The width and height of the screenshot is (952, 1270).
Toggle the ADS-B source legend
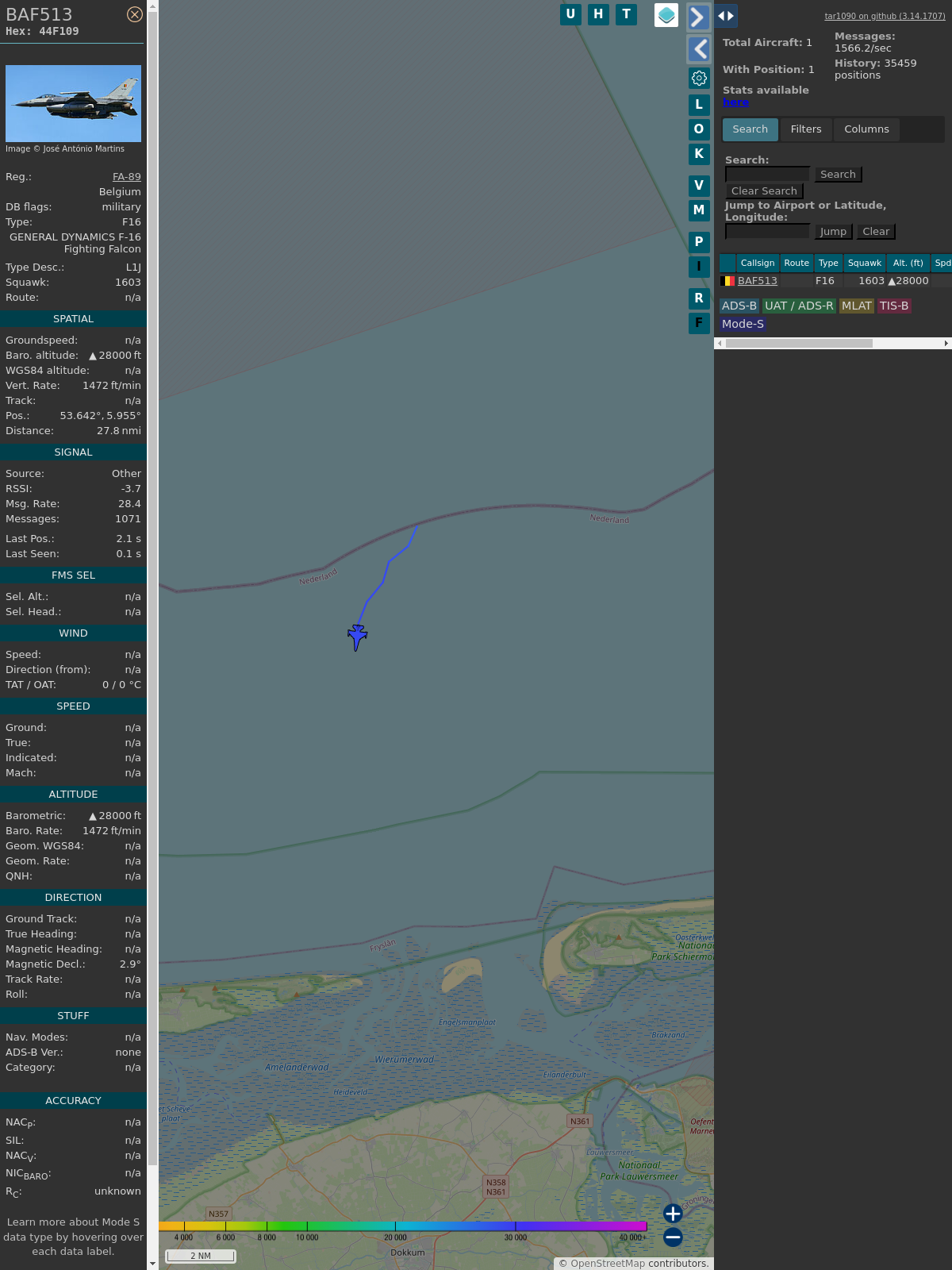coord(739,306)
